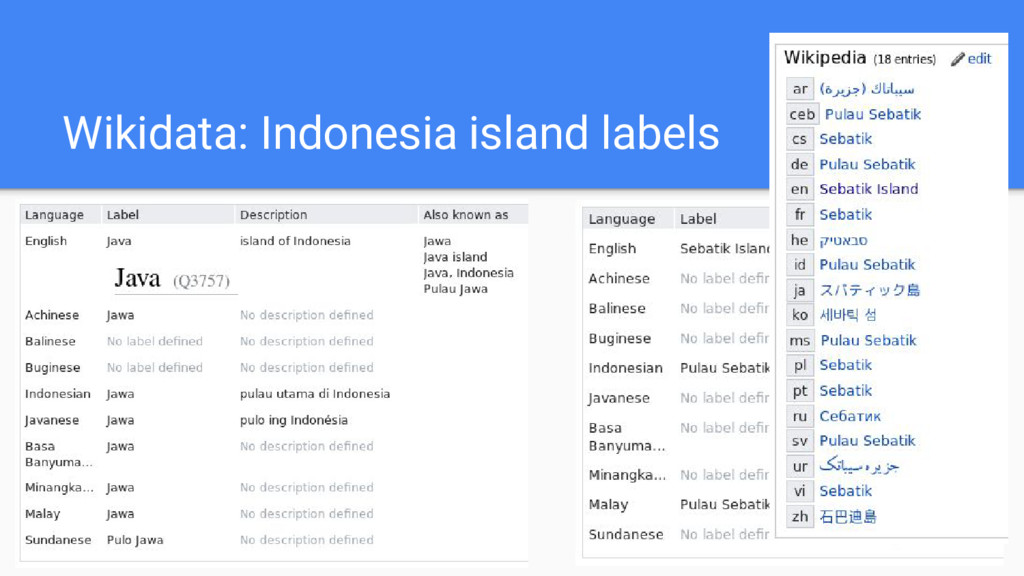Click 'No label defined' in Java Balinese row
This screenshot has height=576, width=1024.
pyautogui.click(x=155, y=341)
